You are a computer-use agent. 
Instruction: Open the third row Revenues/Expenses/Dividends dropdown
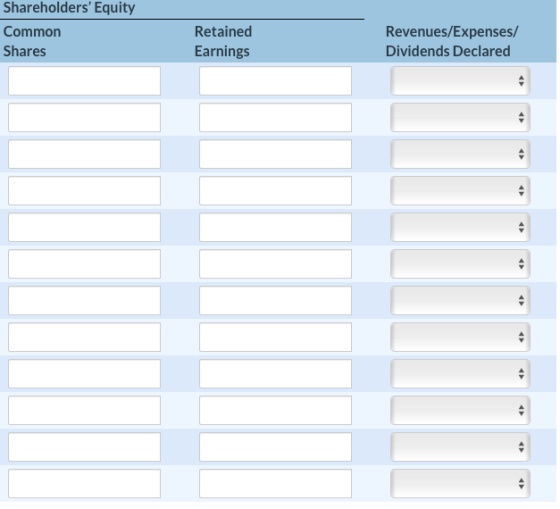coord(460,154)
